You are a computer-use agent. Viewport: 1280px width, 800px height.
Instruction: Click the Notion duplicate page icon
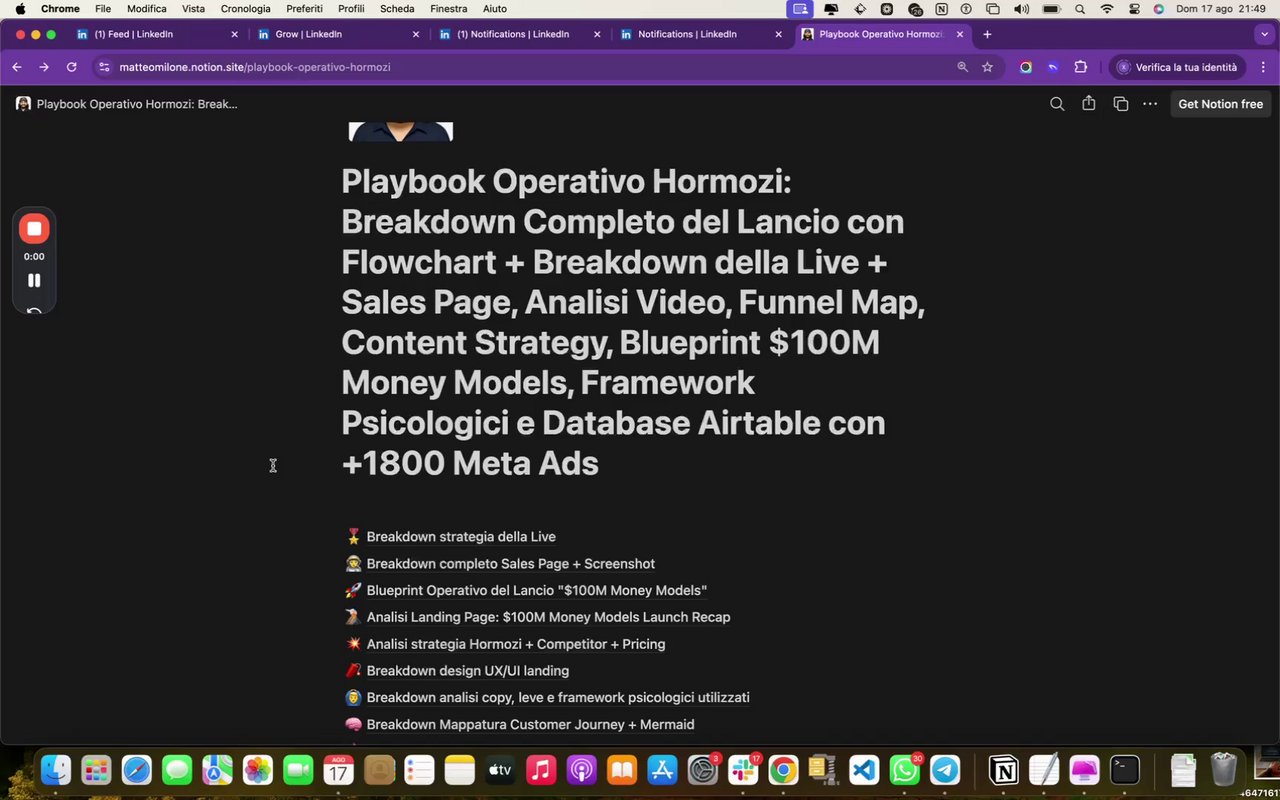coord(1121,104)
